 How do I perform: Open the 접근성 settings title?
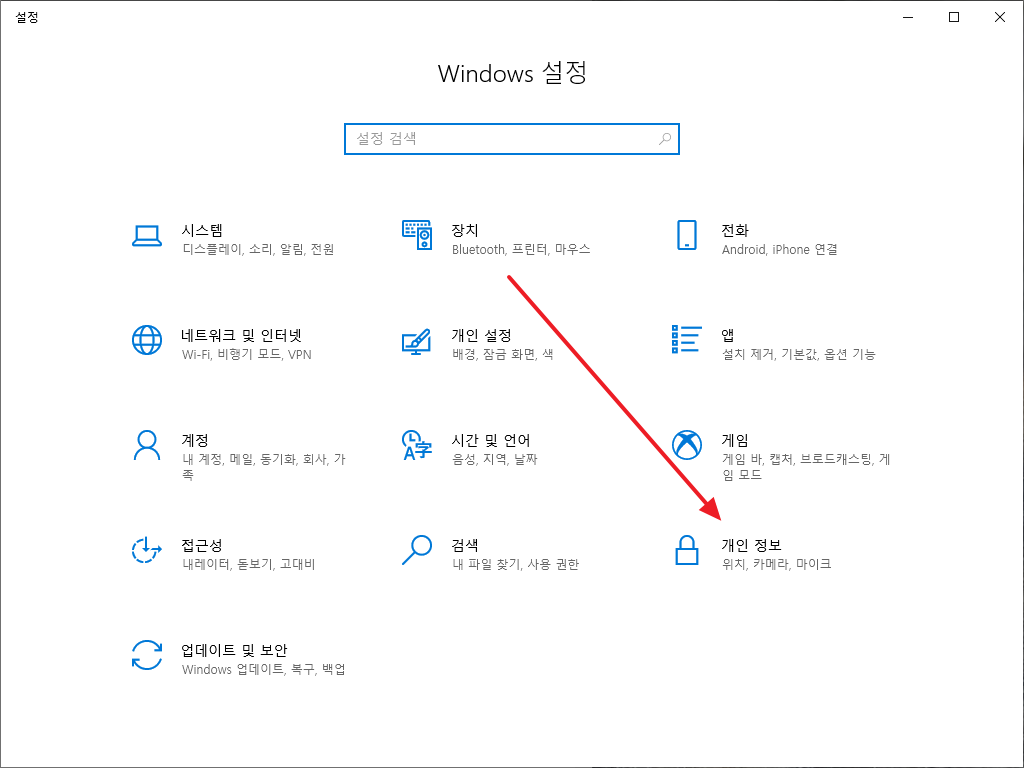pyautogui.click(x=202, y=545)
